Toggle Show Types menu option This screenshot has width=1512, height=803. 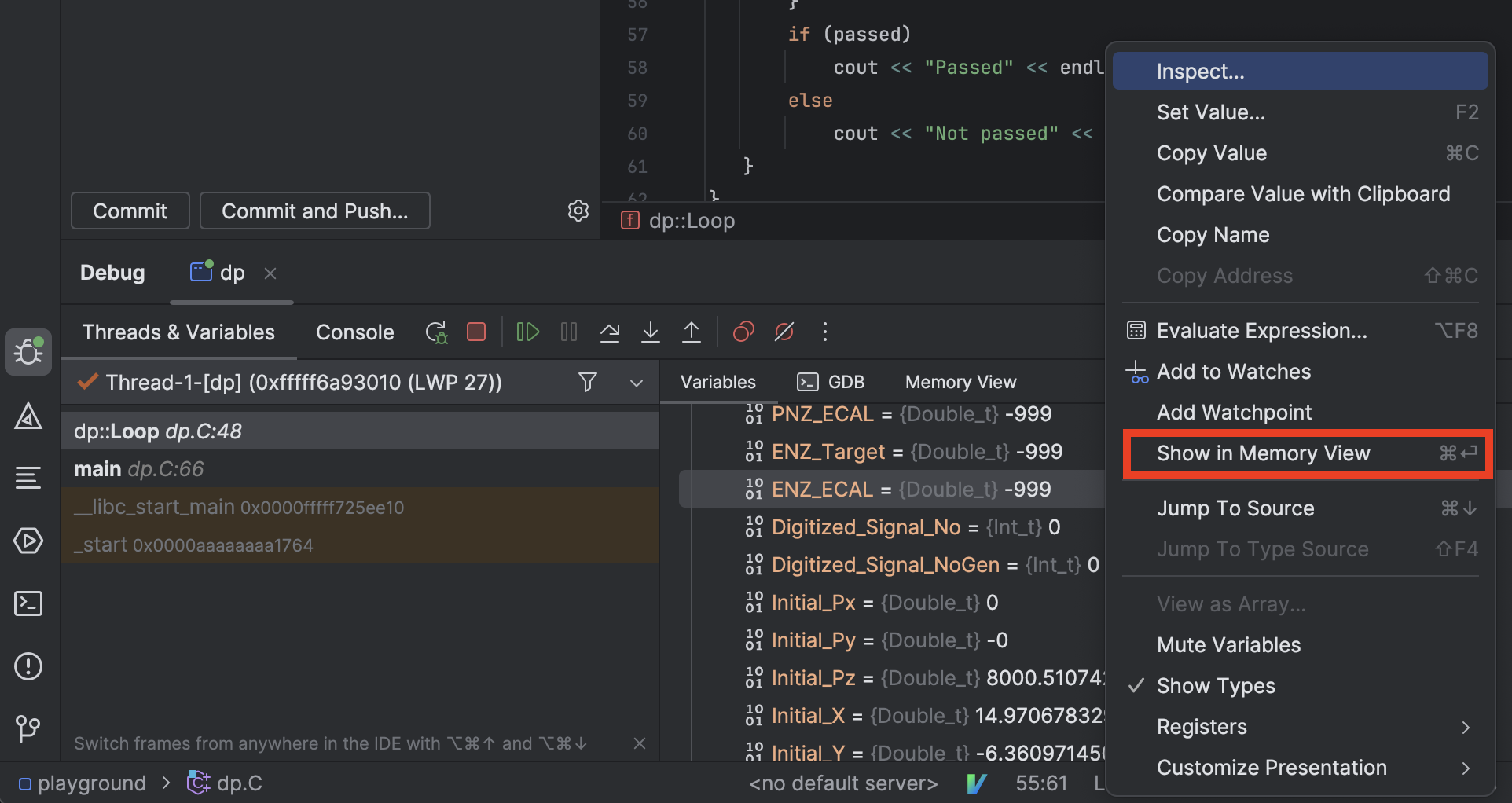[x=1216, y=686]
